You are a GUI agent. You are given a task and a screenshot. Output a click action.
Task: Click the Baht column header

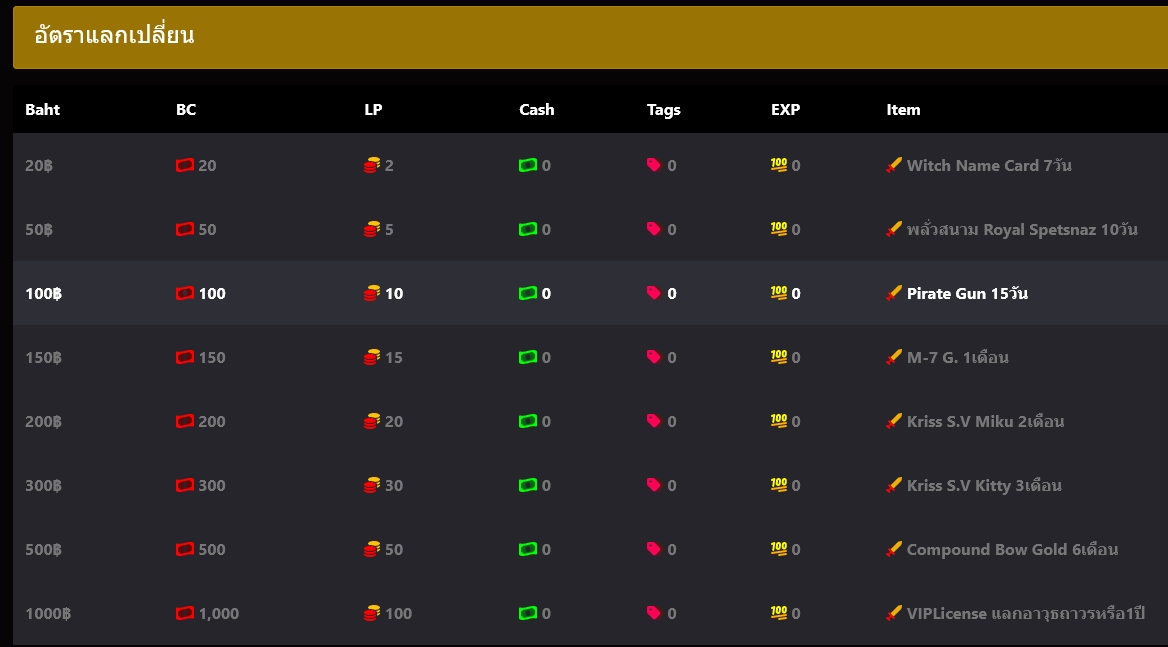coord(42,110)
